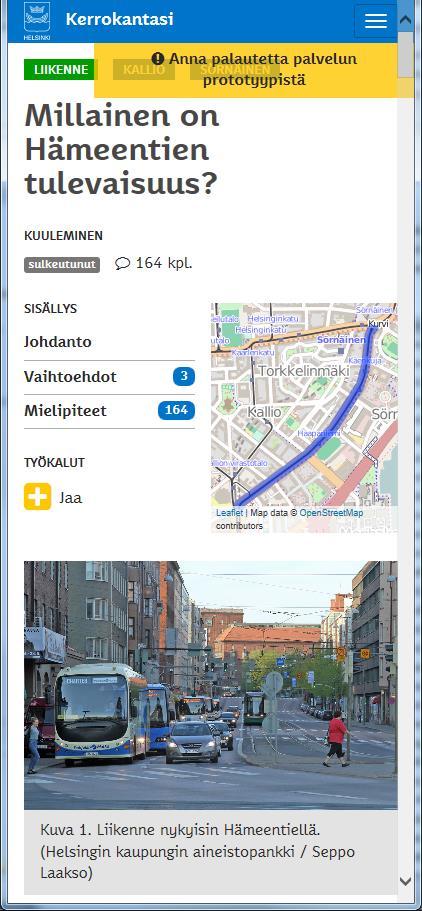
Task: Click the badge showing 3 alternatives
Action: coord(184,376)
